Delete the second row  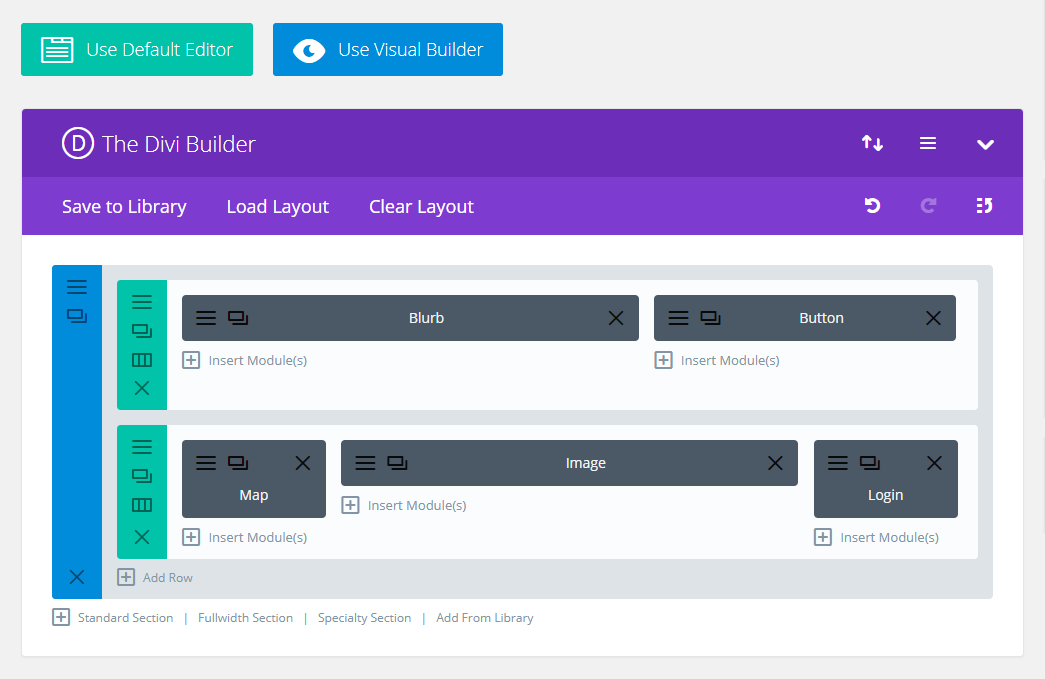click(x=142, y=536)
